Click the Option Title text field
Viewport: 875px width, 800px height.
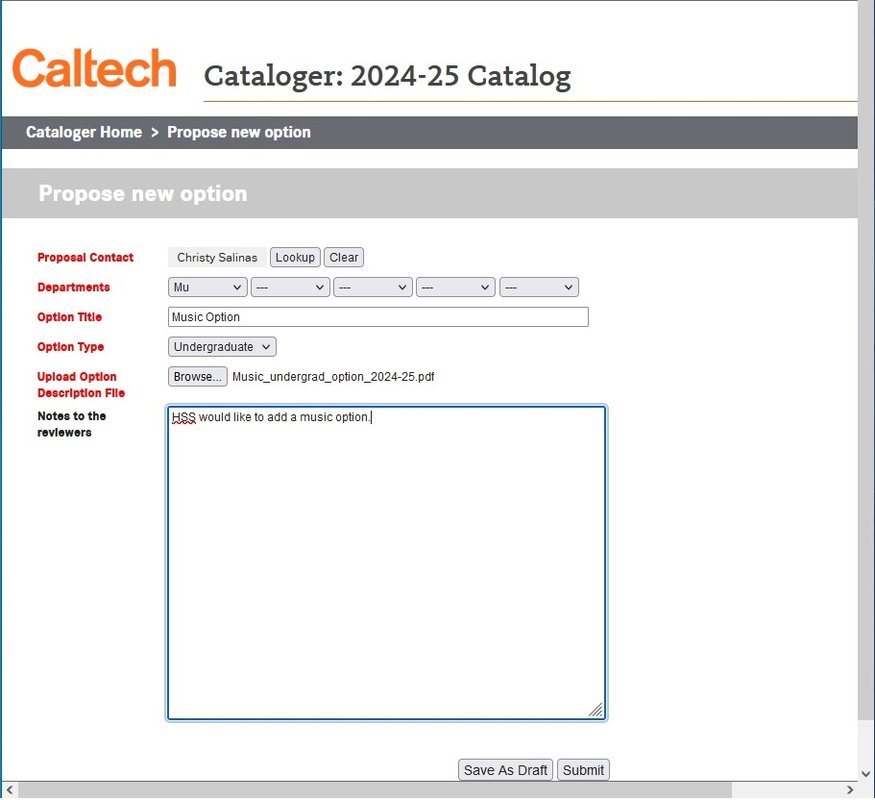(378, 317)
